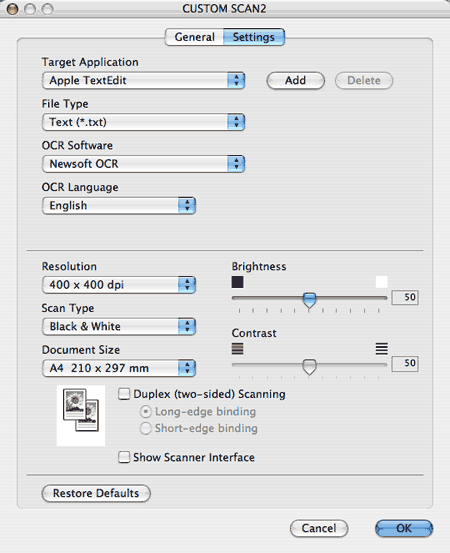Click the duplex pages preview image
450x553 pixels.
[x=81, y=415]
